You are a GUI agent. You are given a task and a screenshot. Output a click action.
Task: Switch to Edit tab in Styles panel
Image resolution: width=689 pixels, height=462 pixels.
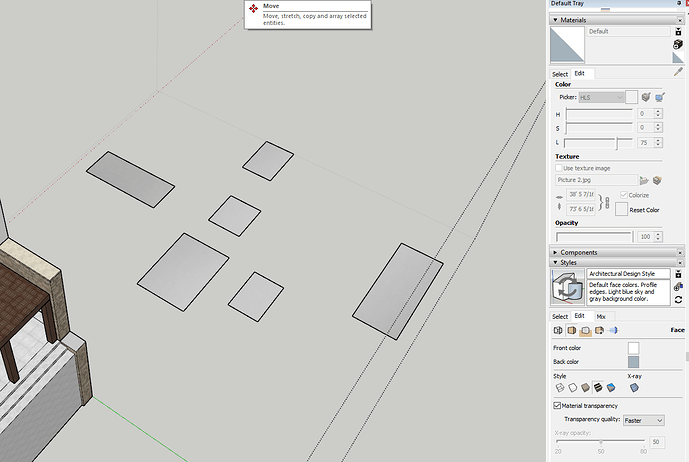580,316
